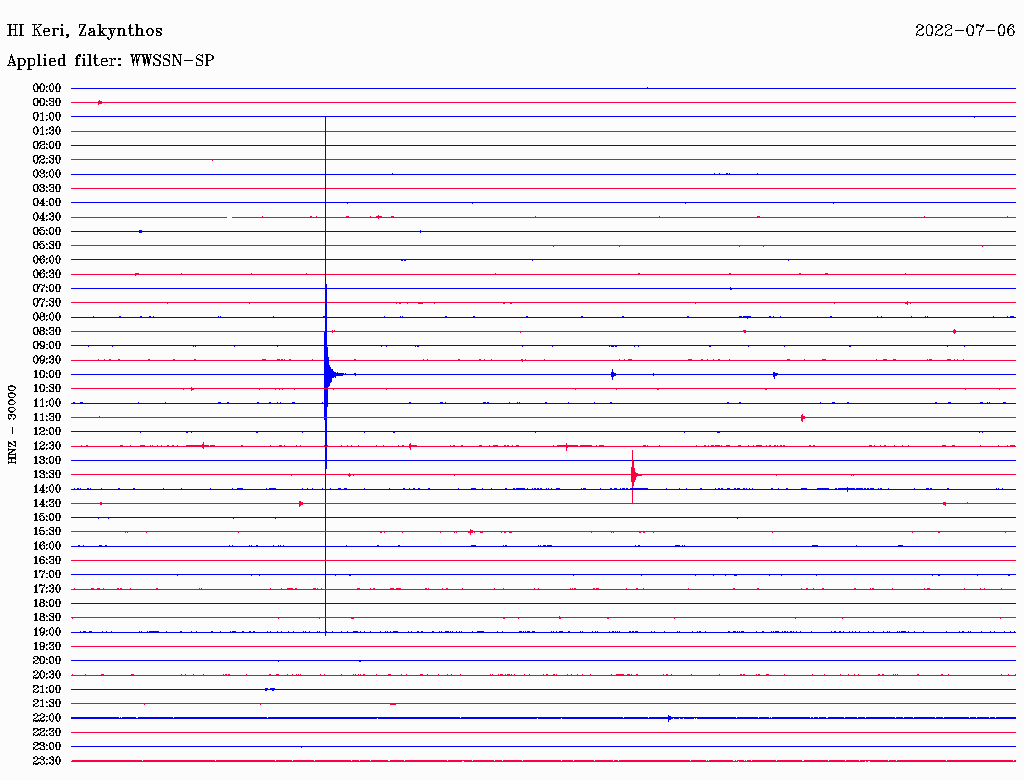Click the 22:30 time label
The image size is (1024, 780).
[x=47, y=732]
